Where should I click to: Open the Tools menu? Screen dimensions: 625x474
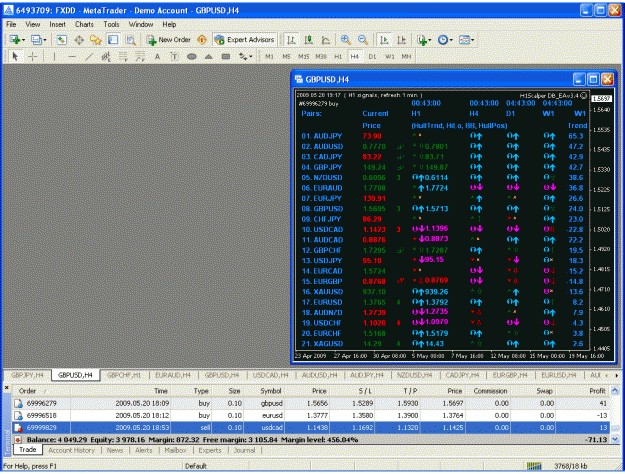pos(111,24)
